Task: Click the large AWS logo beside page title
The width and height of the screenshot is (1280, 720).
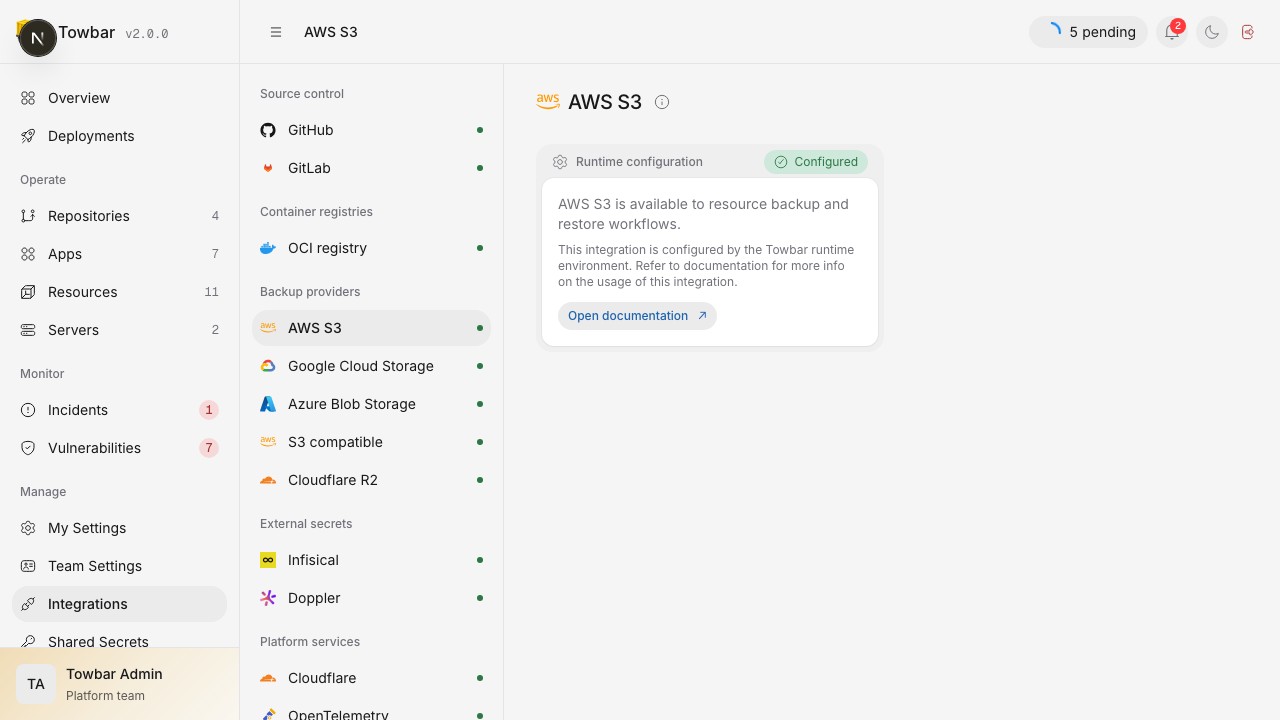Action: 548,101
